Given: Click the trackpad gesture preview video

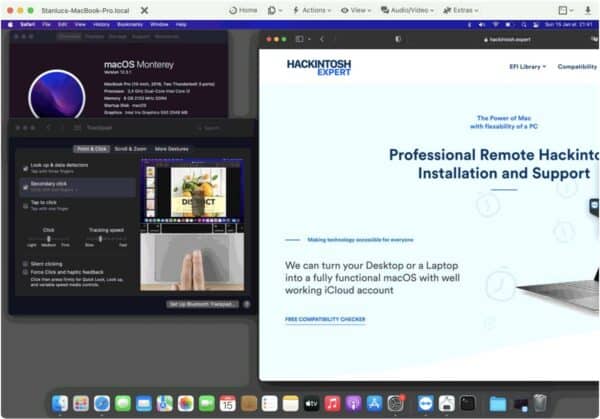Looking at the screenshot, I should pos(192,225).
